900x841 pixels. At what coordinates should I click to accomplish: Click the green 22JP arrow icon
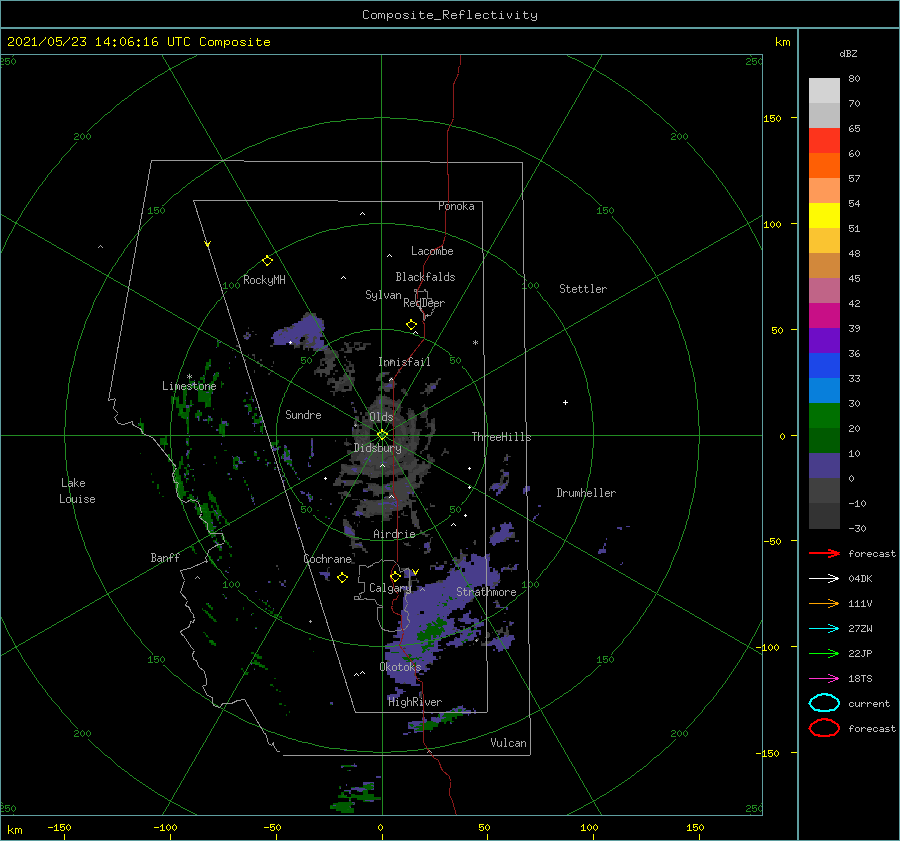tap(824, 653)
